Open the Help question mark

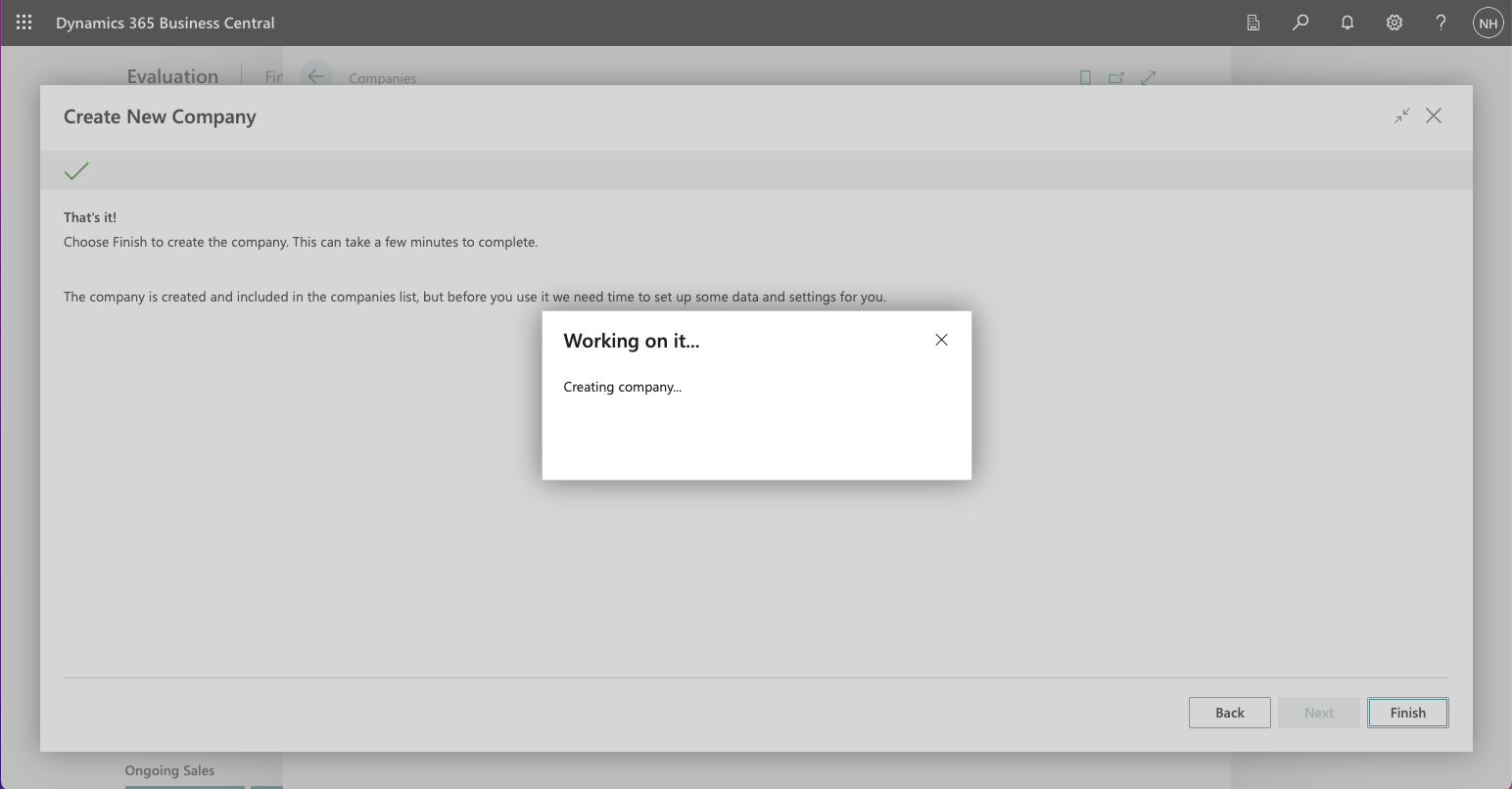tap(1441, 23)
